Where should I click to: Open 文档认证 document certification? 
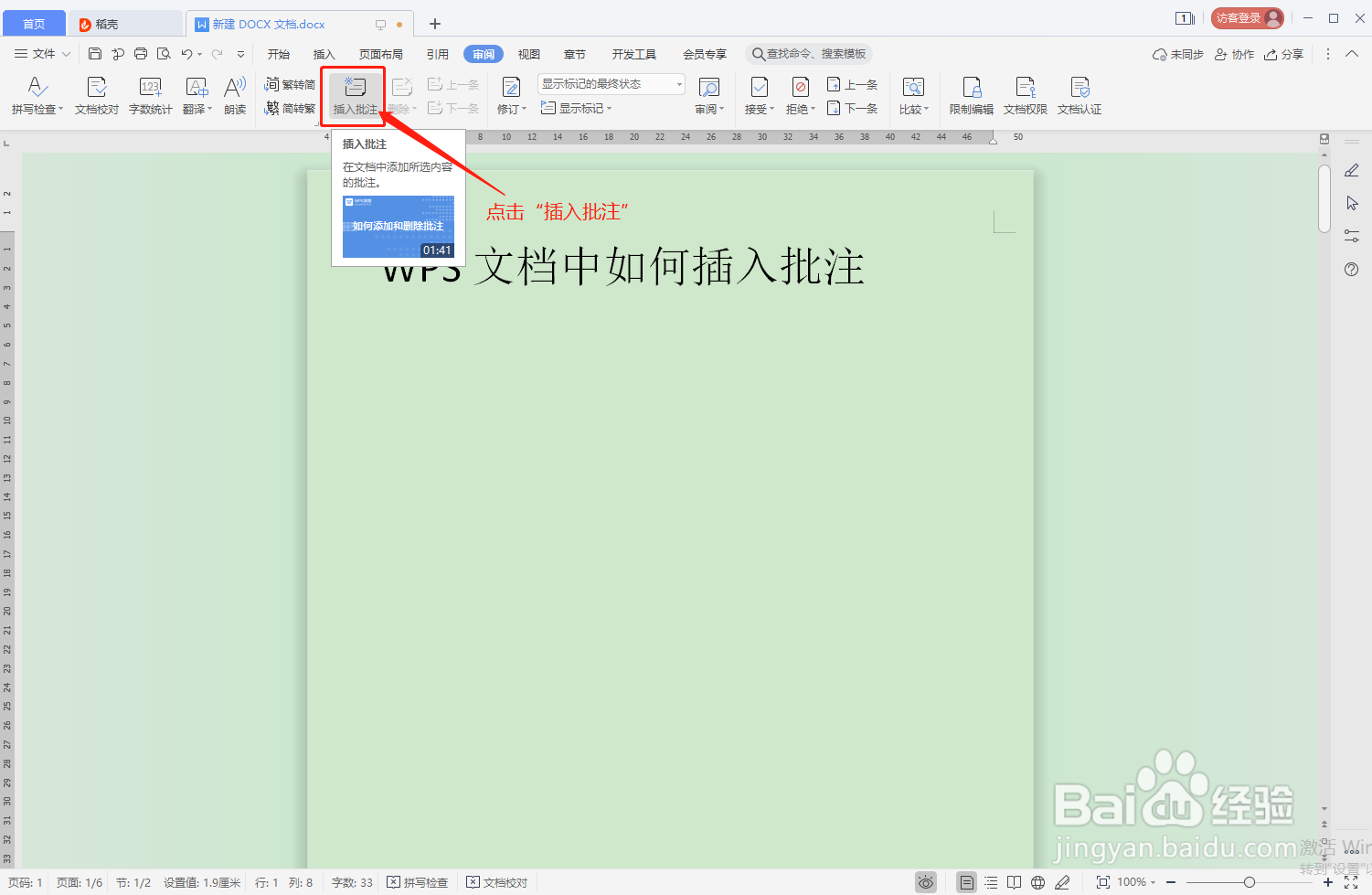1080,96
